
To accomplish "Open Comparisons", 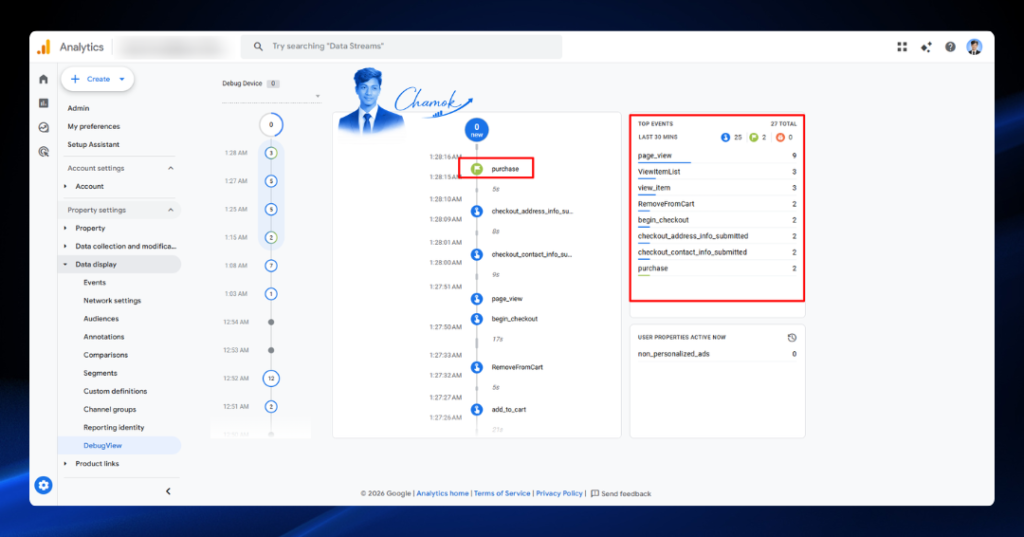I will tap(106, 355).
